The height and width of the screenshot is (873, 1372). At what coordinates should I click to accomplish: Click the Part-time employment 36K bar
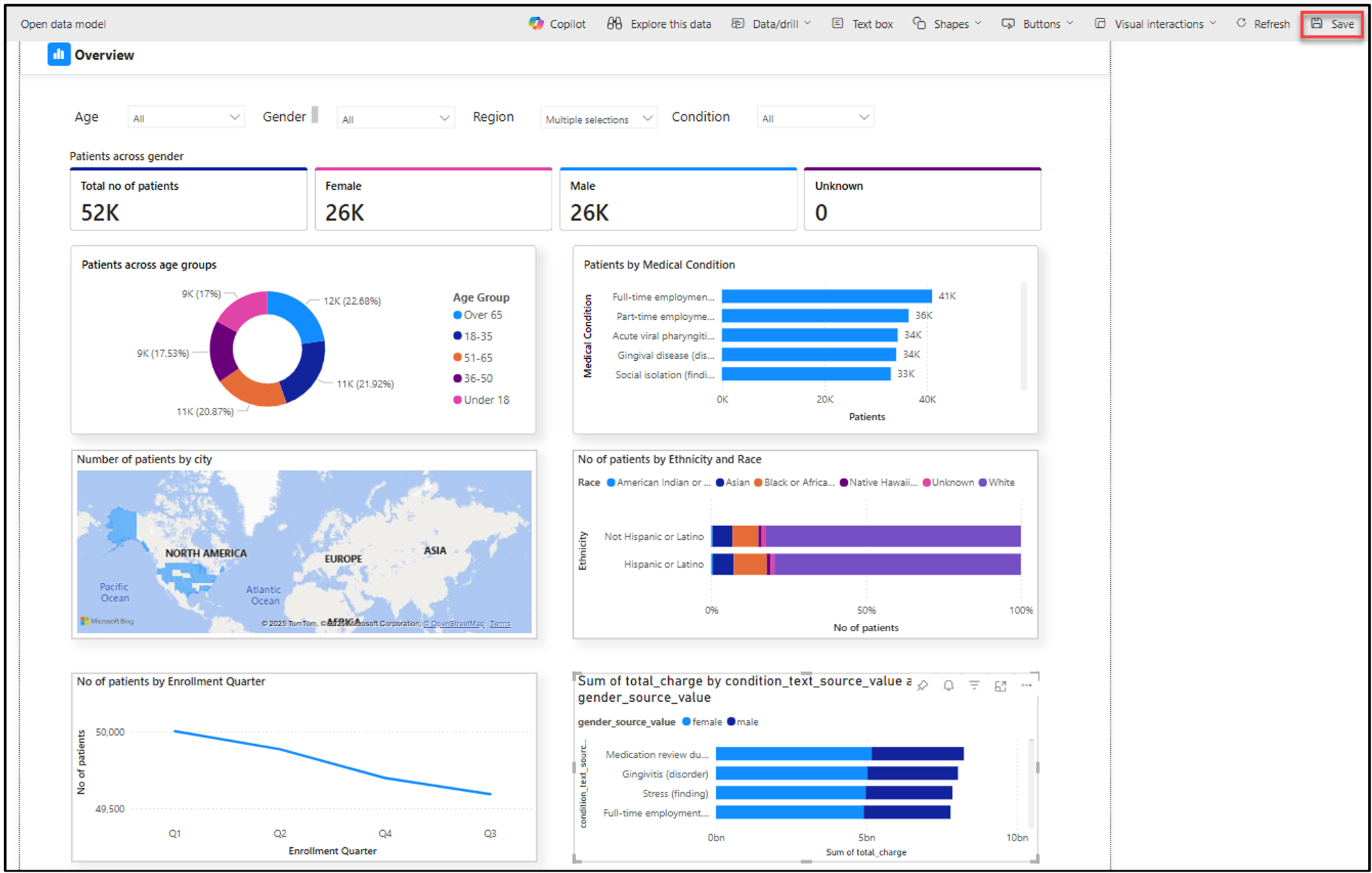click(x=815, y=316)
